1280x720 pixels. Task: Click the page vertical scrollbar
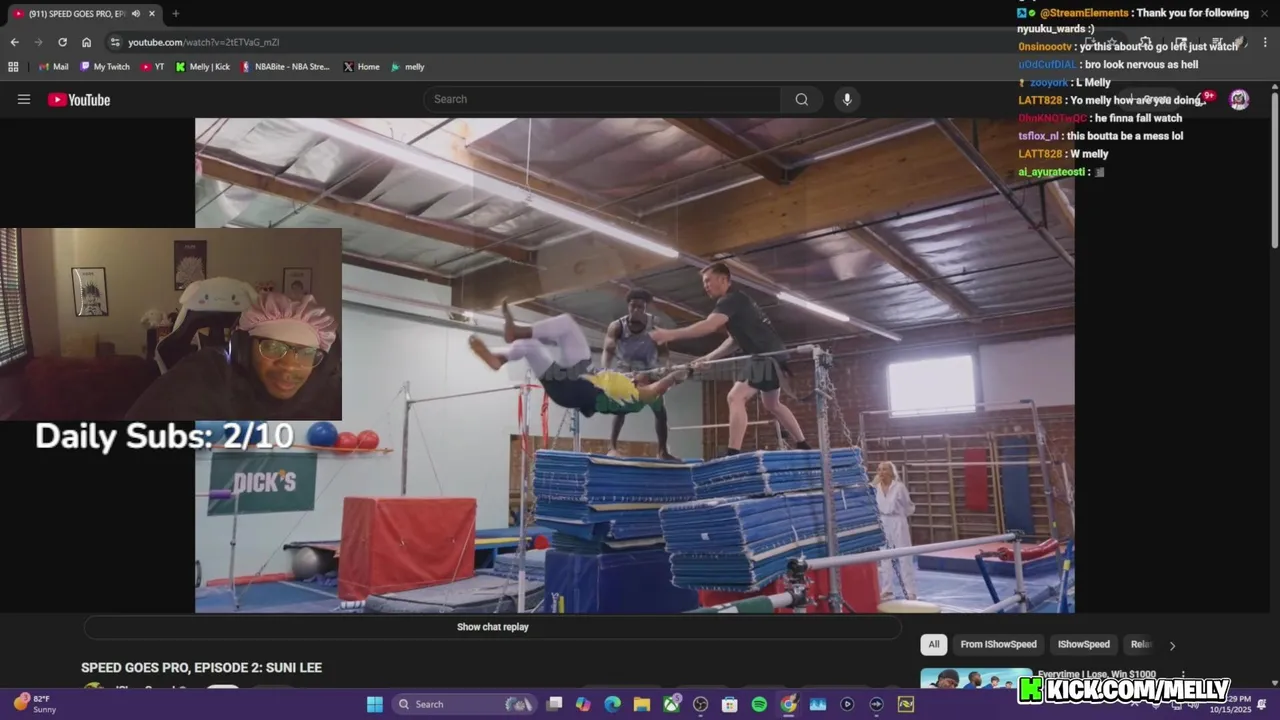point(1274,170)
